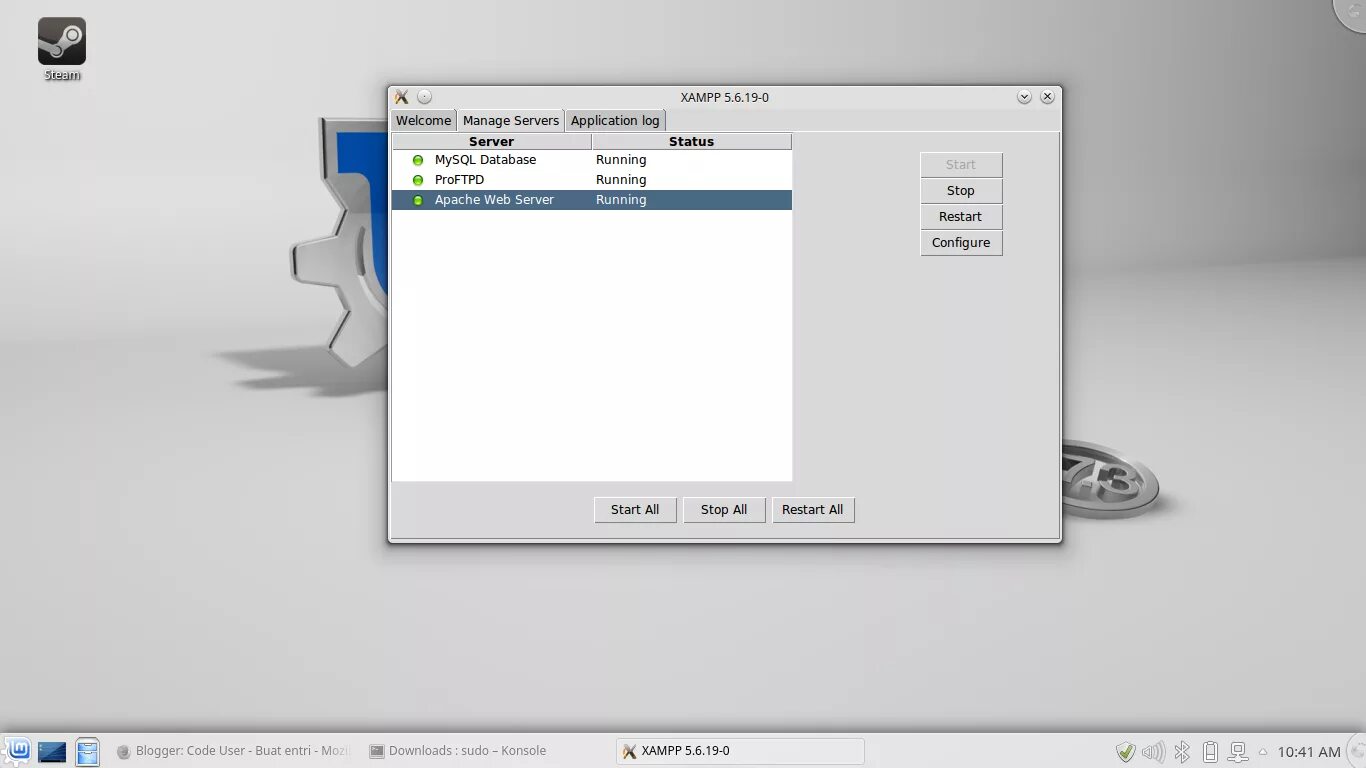
Task: Switch to the Konsole Downloads sudo window
Action: 457,751
